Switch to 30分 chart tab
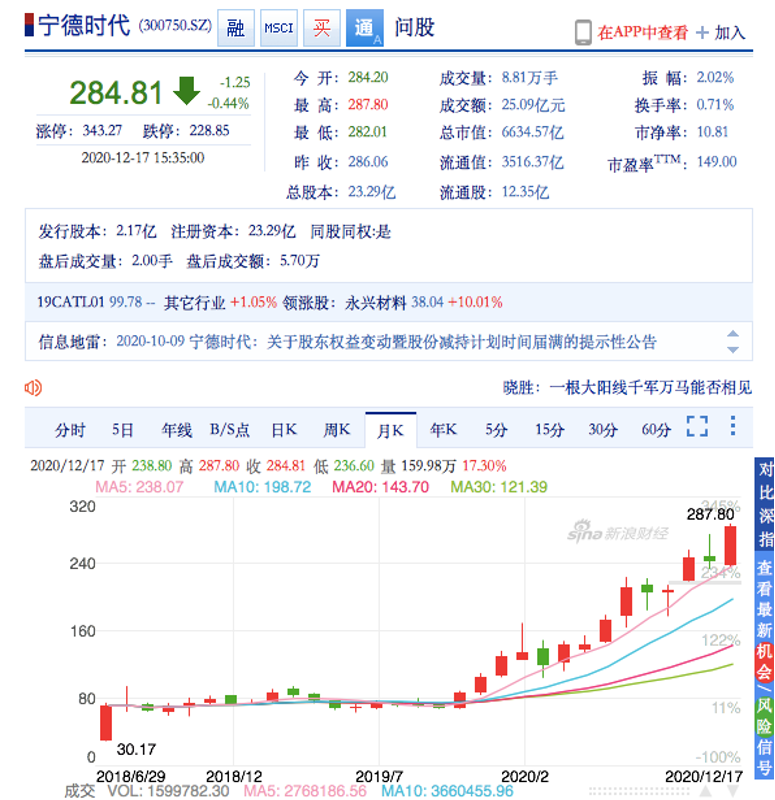The image size is (775, 800). [603, 430]
